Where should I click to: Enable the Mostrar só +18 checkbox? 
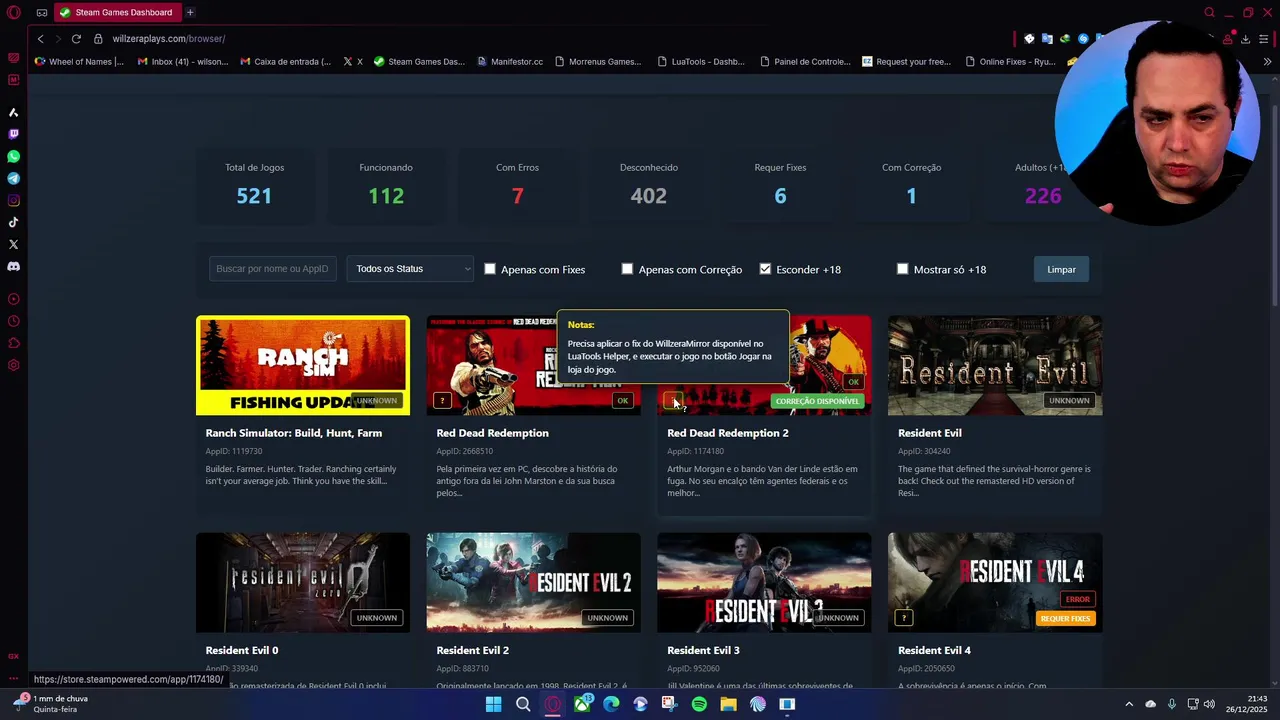coord(902,269)
